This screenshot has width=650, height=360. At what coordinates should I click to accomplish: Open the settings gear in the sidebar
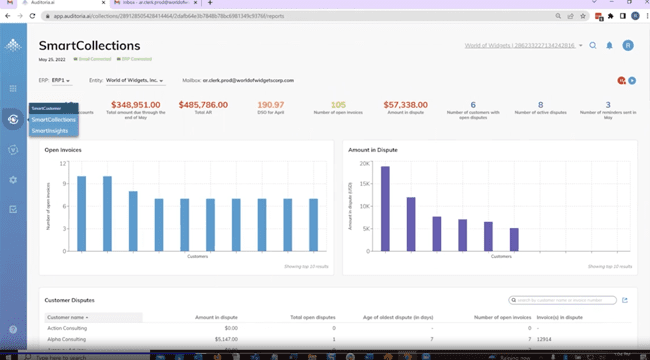pos(13,180)
